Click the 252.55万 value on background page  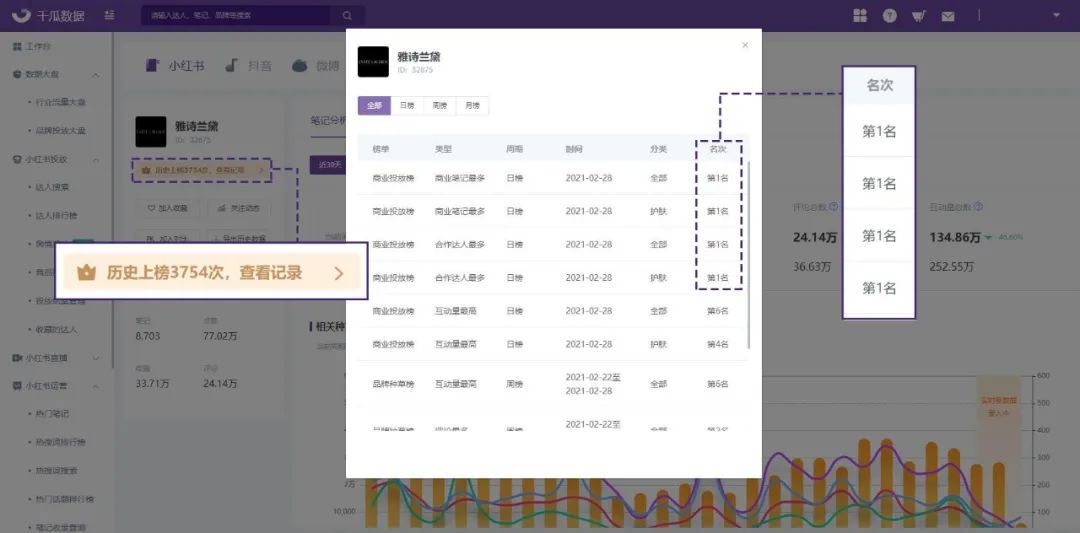(x=952, y=266)
